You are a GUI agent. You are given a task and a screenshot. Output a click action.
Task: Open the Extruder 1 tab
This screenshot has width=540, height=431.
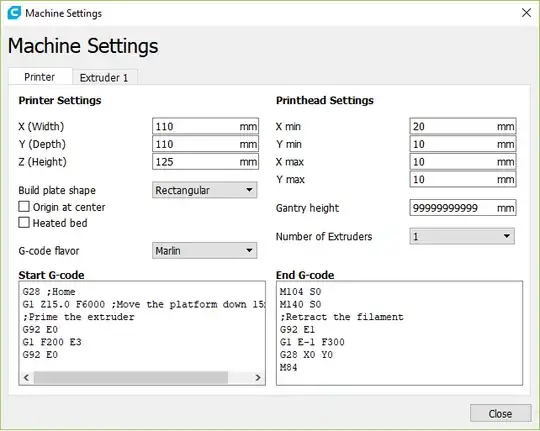(x=105, y=78)
